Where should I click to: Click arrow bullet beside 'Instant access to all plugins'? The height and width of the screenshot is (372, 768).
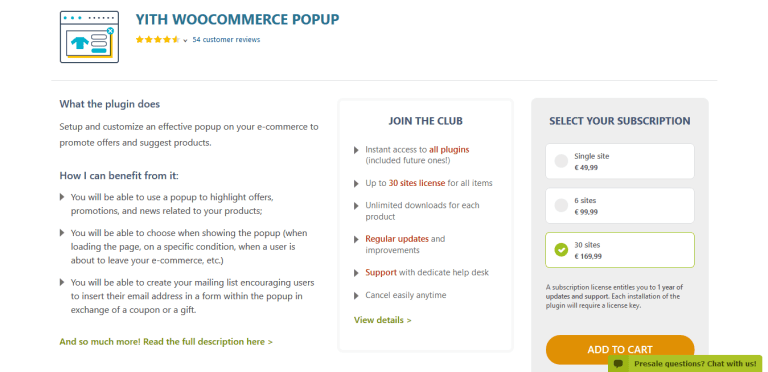point(356,150)
